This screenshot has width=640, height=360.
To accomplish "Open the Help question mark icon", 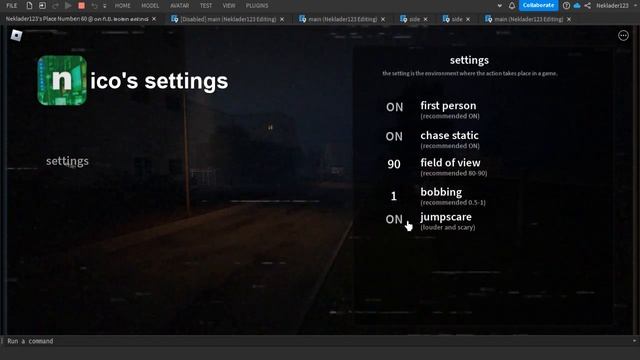I will coord(566,6).
